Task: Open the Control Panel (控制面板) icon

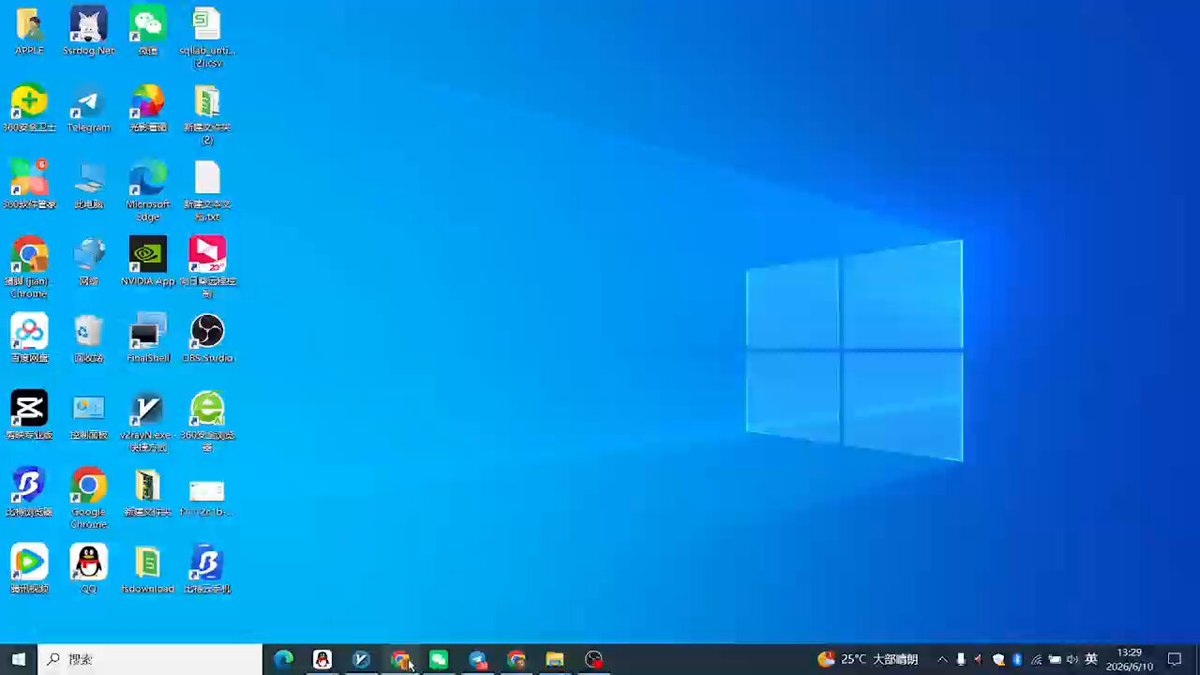Action: [x=88, y=415]
